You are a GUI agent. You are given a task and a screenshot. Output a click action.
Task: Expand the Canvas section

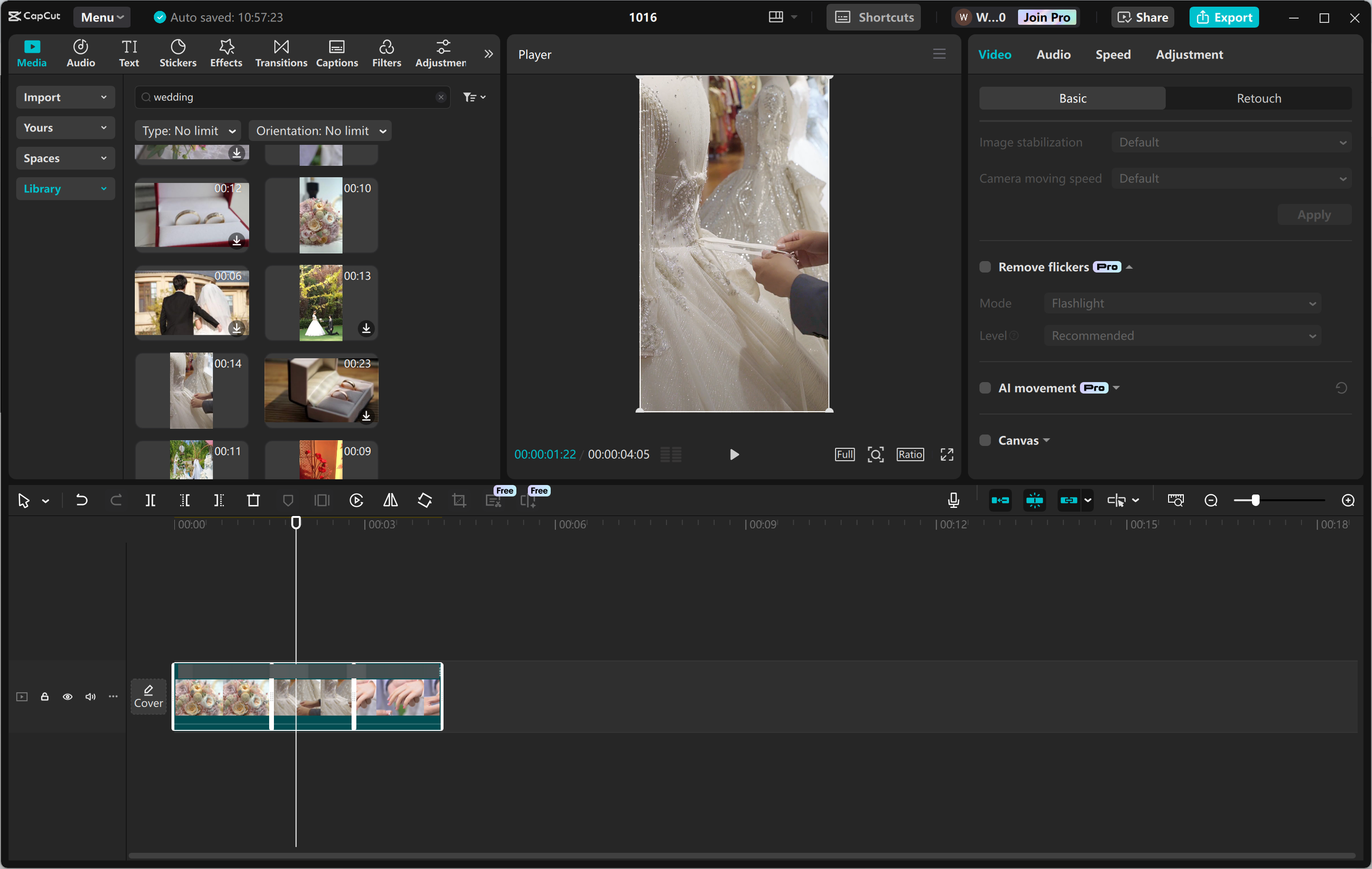(1047, 440)
